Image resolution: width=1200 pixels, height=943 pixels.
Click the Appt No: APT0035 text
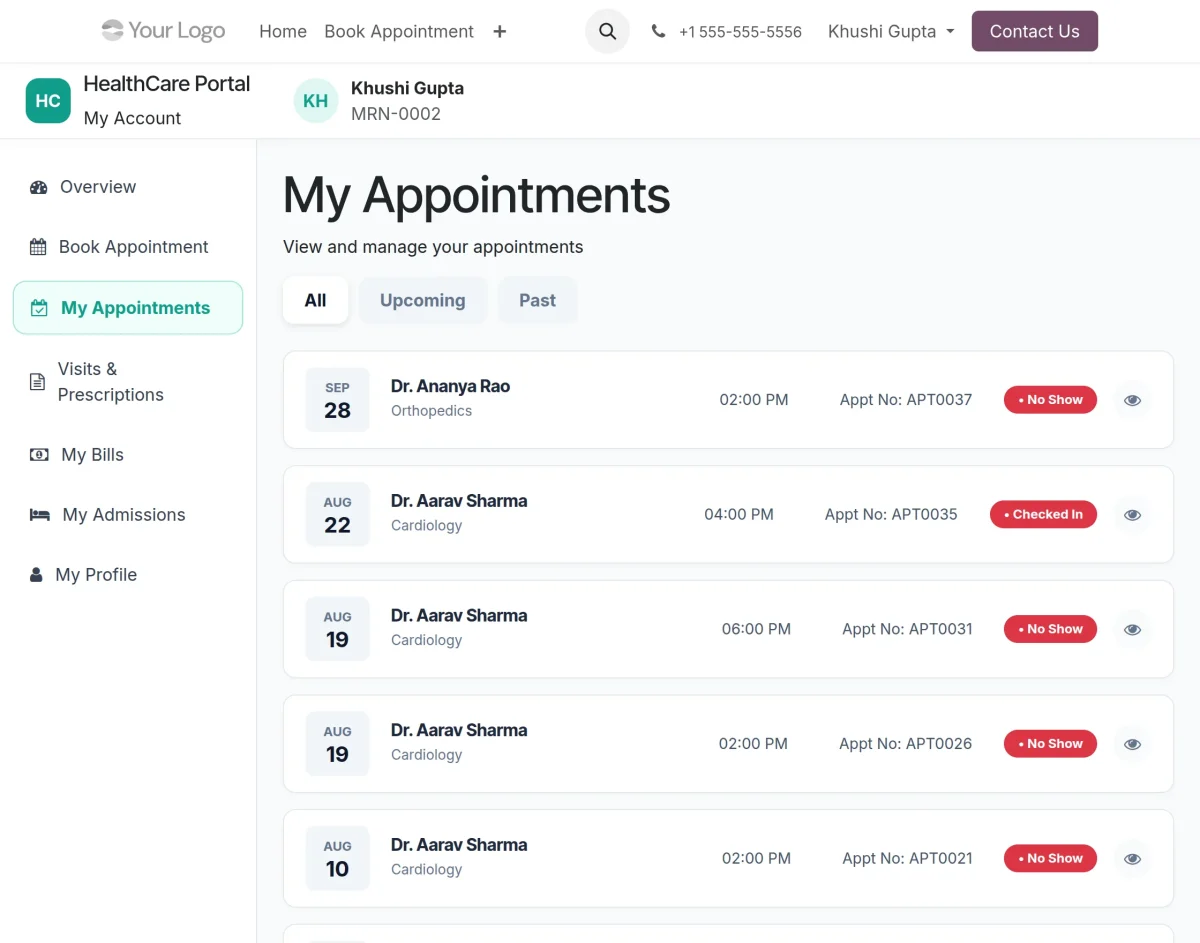click(891, 515)
